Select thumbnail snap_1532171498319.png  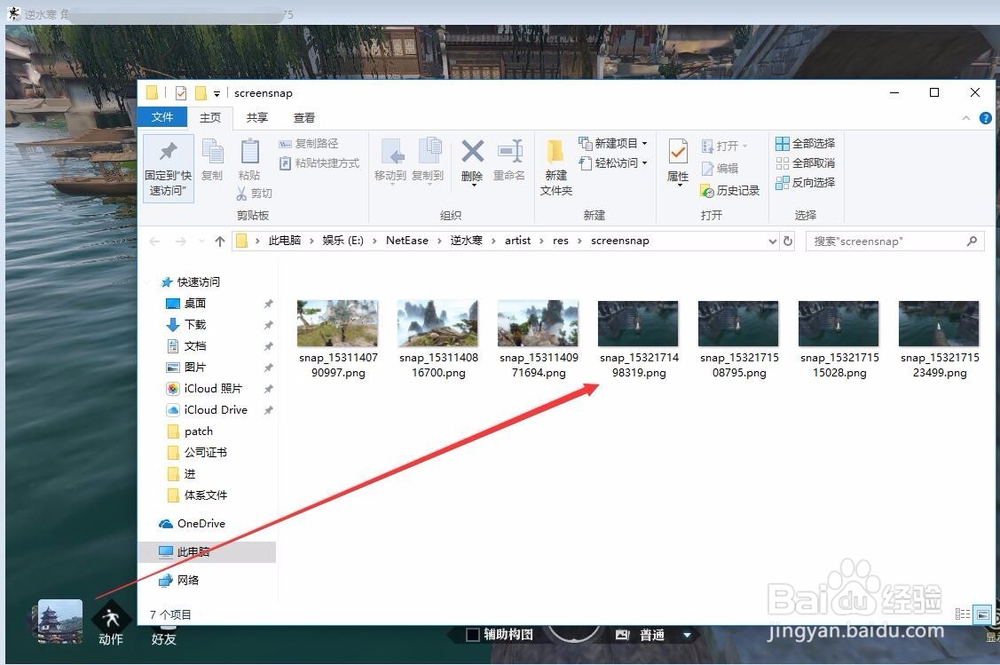pos(638,323)
